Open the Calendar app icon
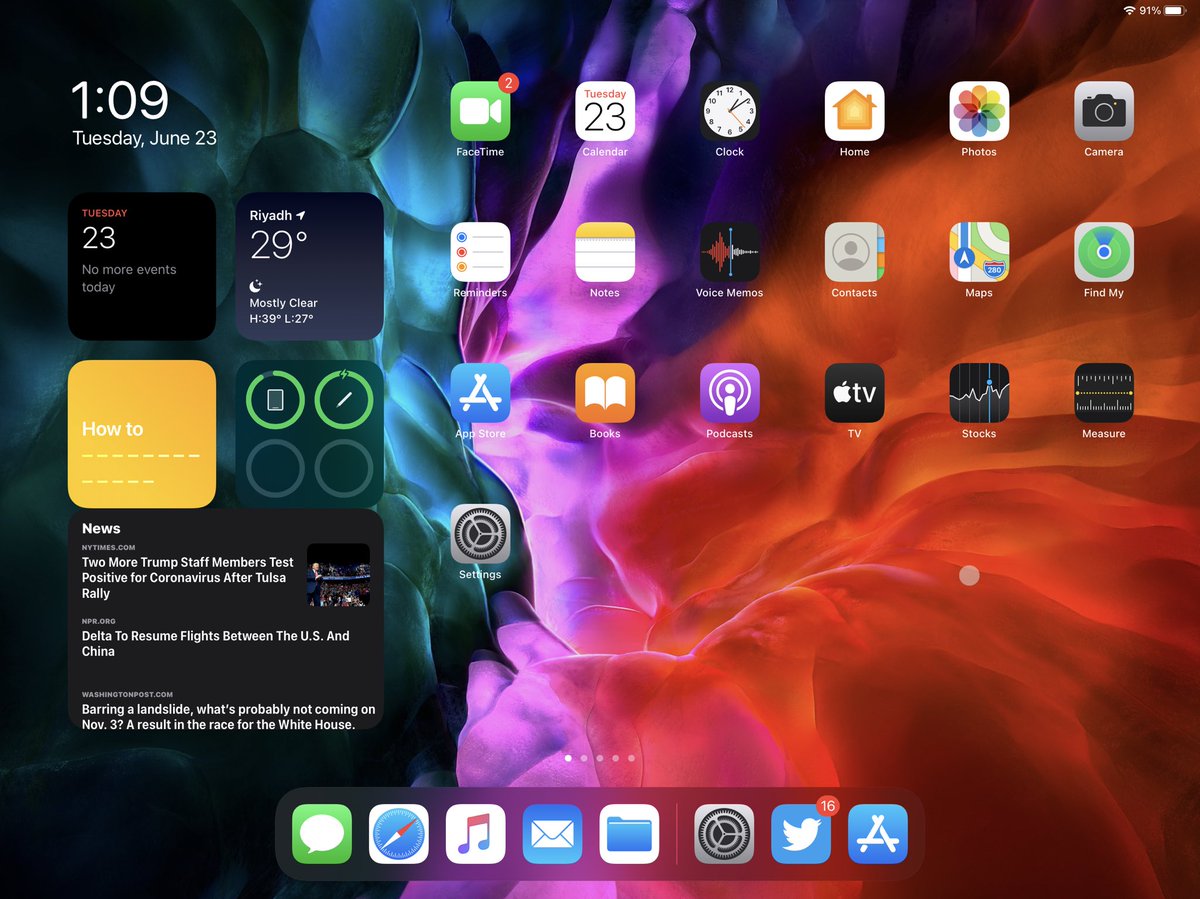 click(605, 111)
